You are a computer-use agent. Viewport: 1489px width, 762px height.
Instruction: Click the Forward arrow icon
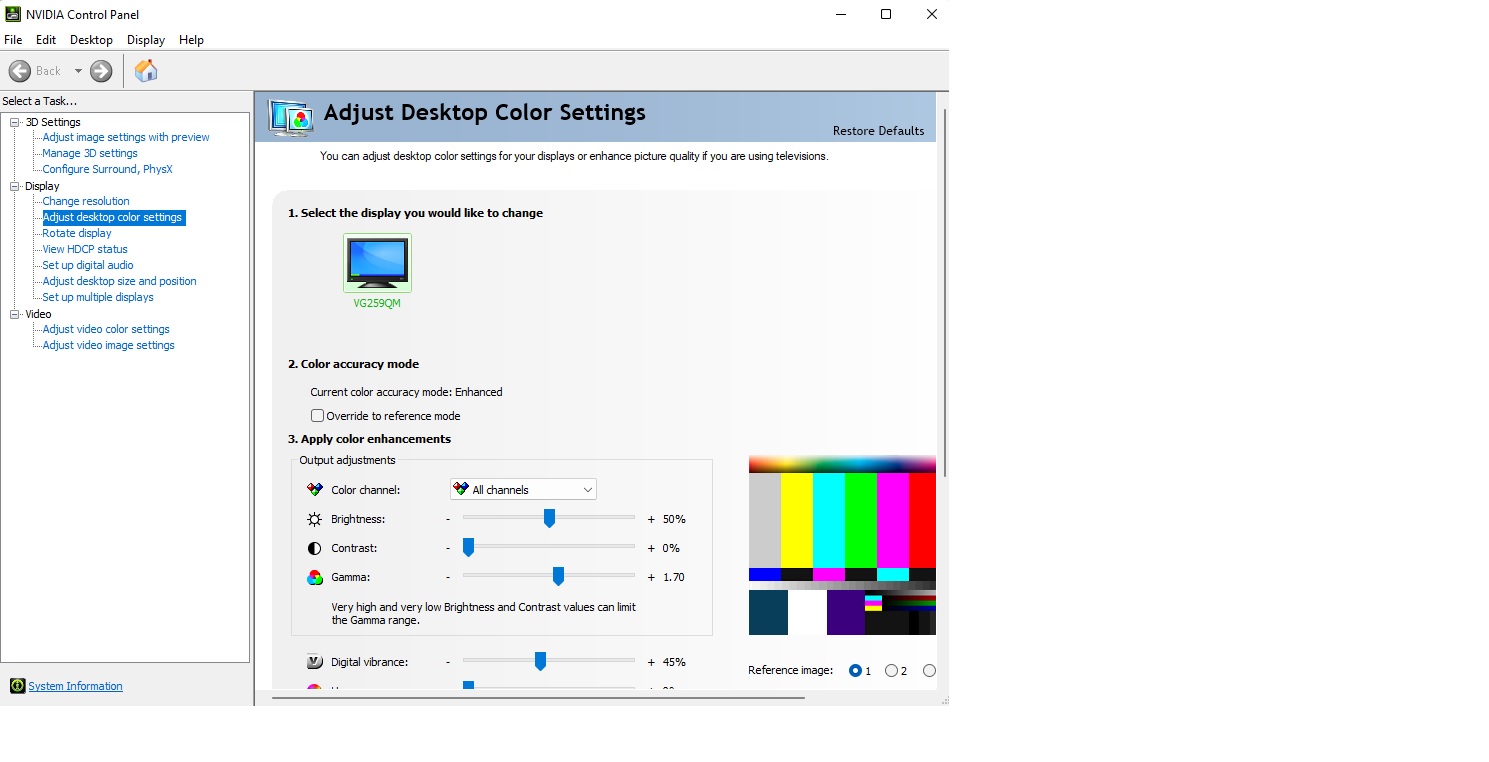pos(101,71)
